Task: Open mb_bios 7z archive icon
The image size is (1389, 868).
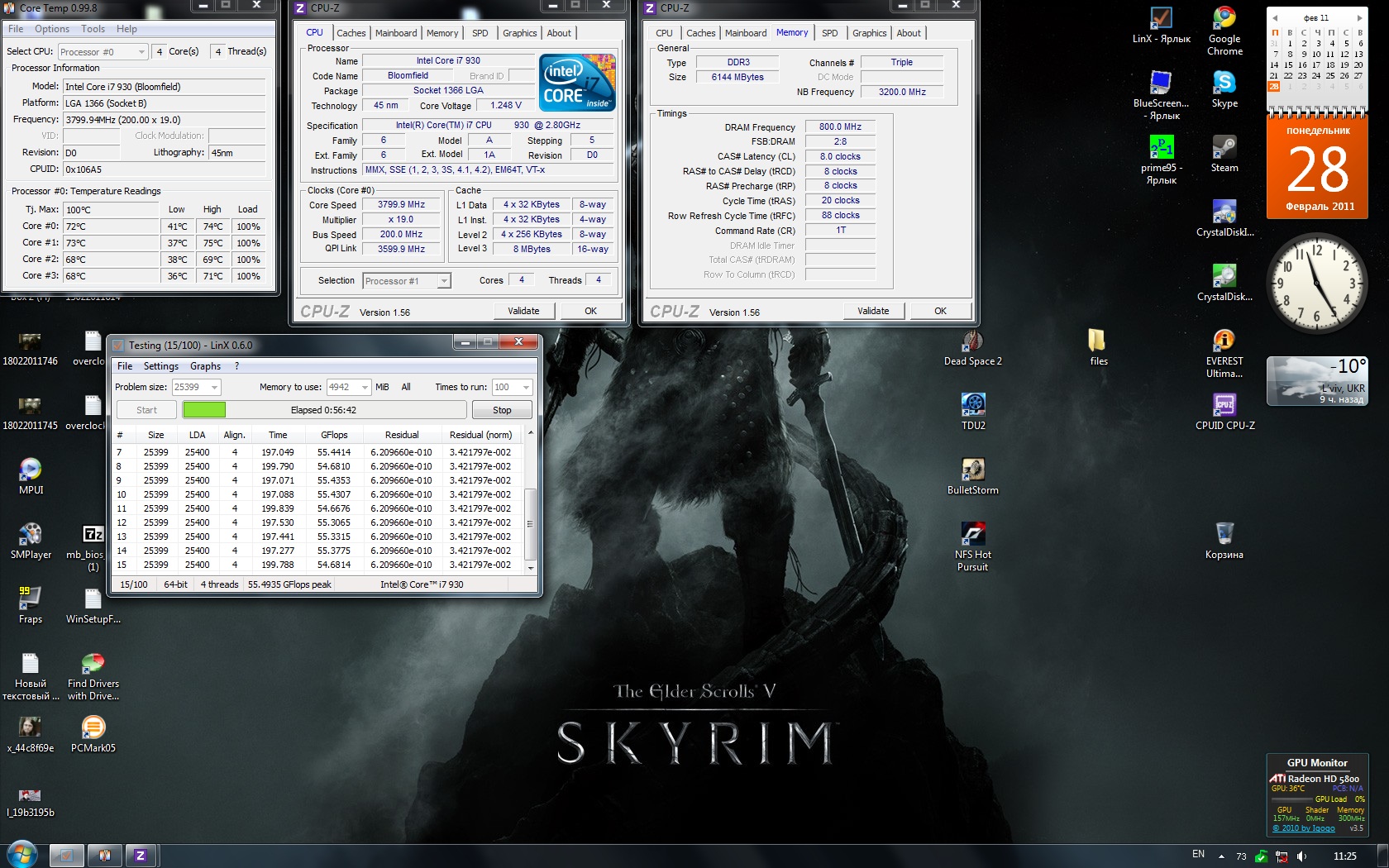Action: click(x=93, y=546)
